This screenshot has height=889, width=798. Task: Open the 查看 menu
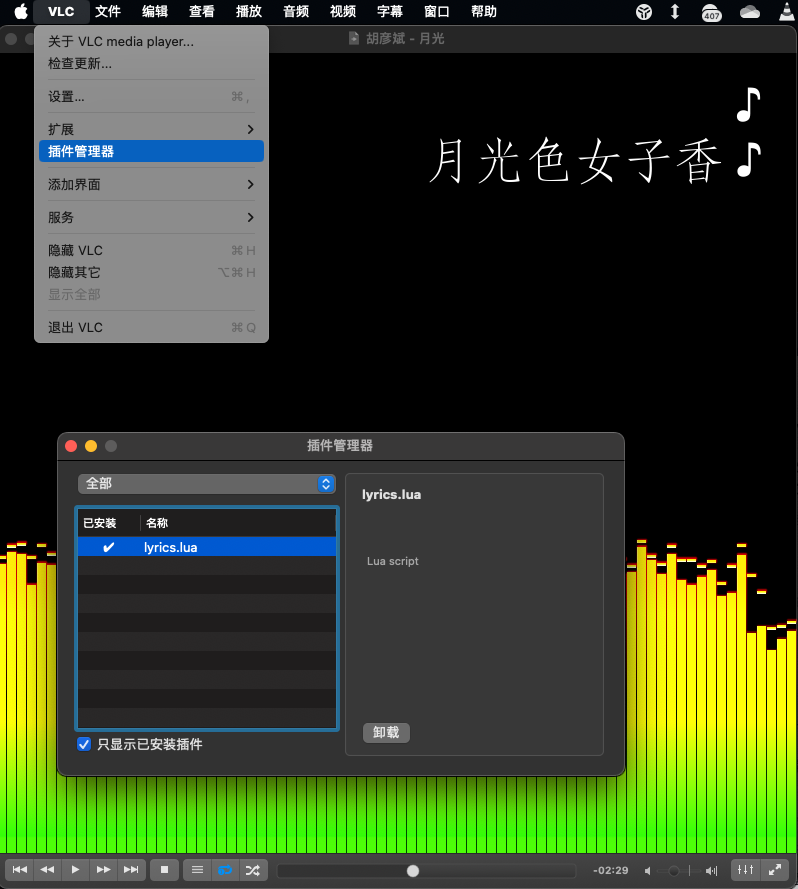(202, 11)
